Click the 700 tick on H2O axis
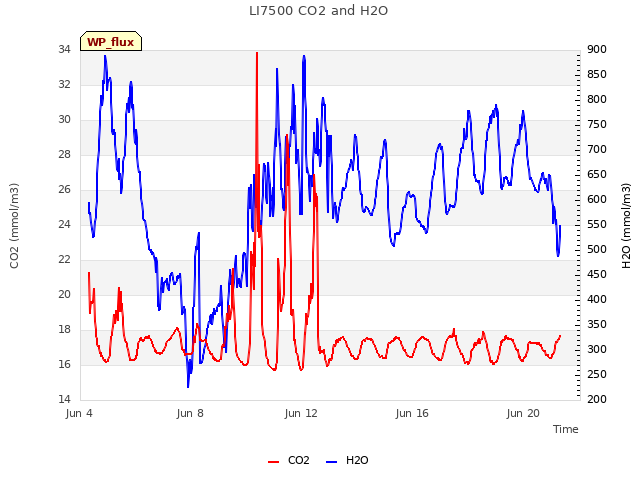The width and height of the screenshot is (640, 480). pos(597,149)
